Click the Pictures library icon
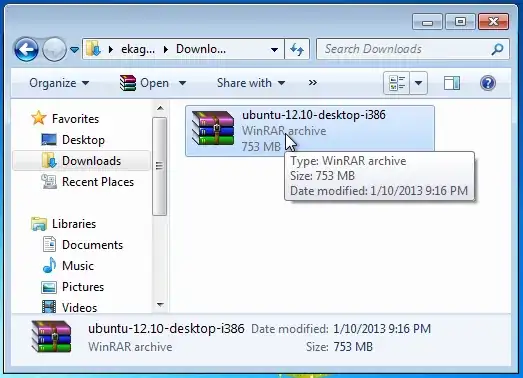Viewport: 523px width, 378px height. 49,287
